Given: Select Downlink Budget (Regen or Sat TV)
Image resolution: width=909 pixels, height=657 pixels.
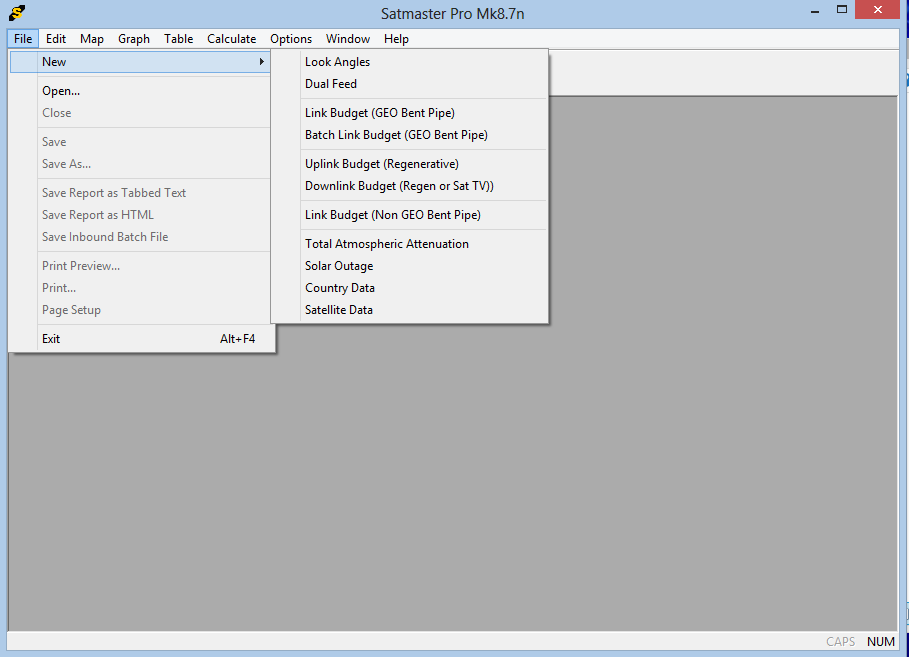Looking at the screenshot, I should point(409,186).
